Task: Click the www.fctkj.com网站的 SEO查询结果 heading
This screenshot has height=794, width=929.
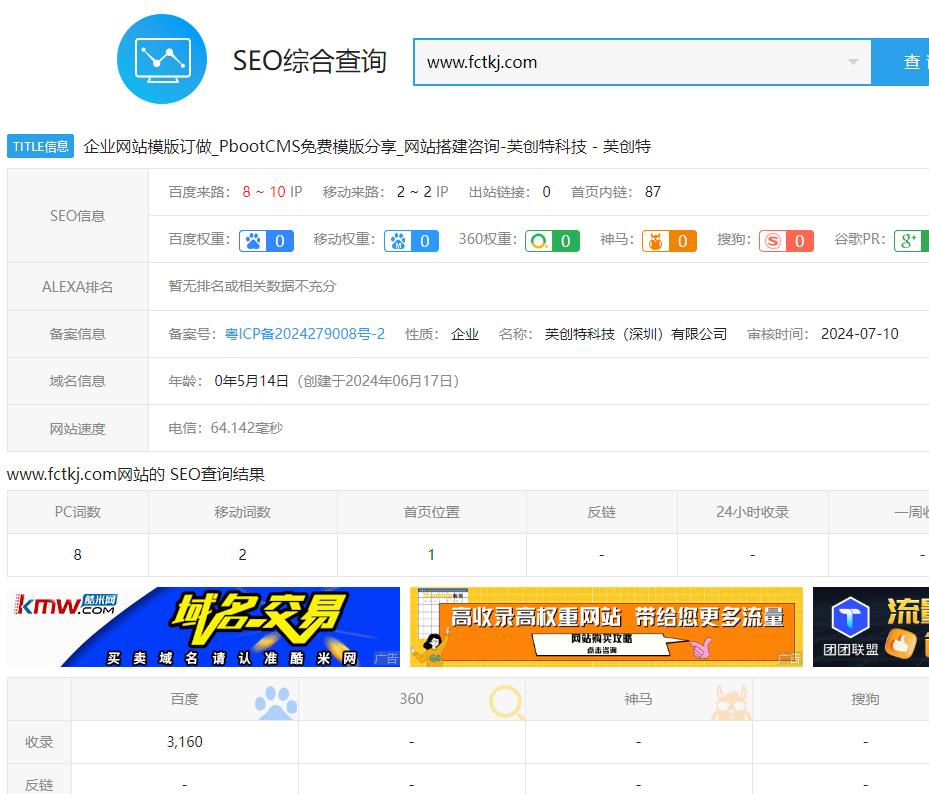Action: (136, 474)
